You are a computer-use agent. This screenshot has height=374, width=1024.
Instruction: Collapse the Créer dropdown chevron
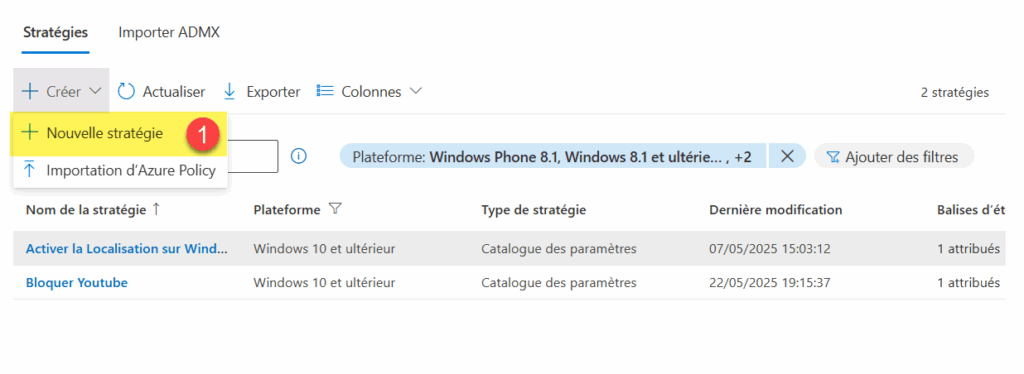pyautogui.click(x=95, y=91)
